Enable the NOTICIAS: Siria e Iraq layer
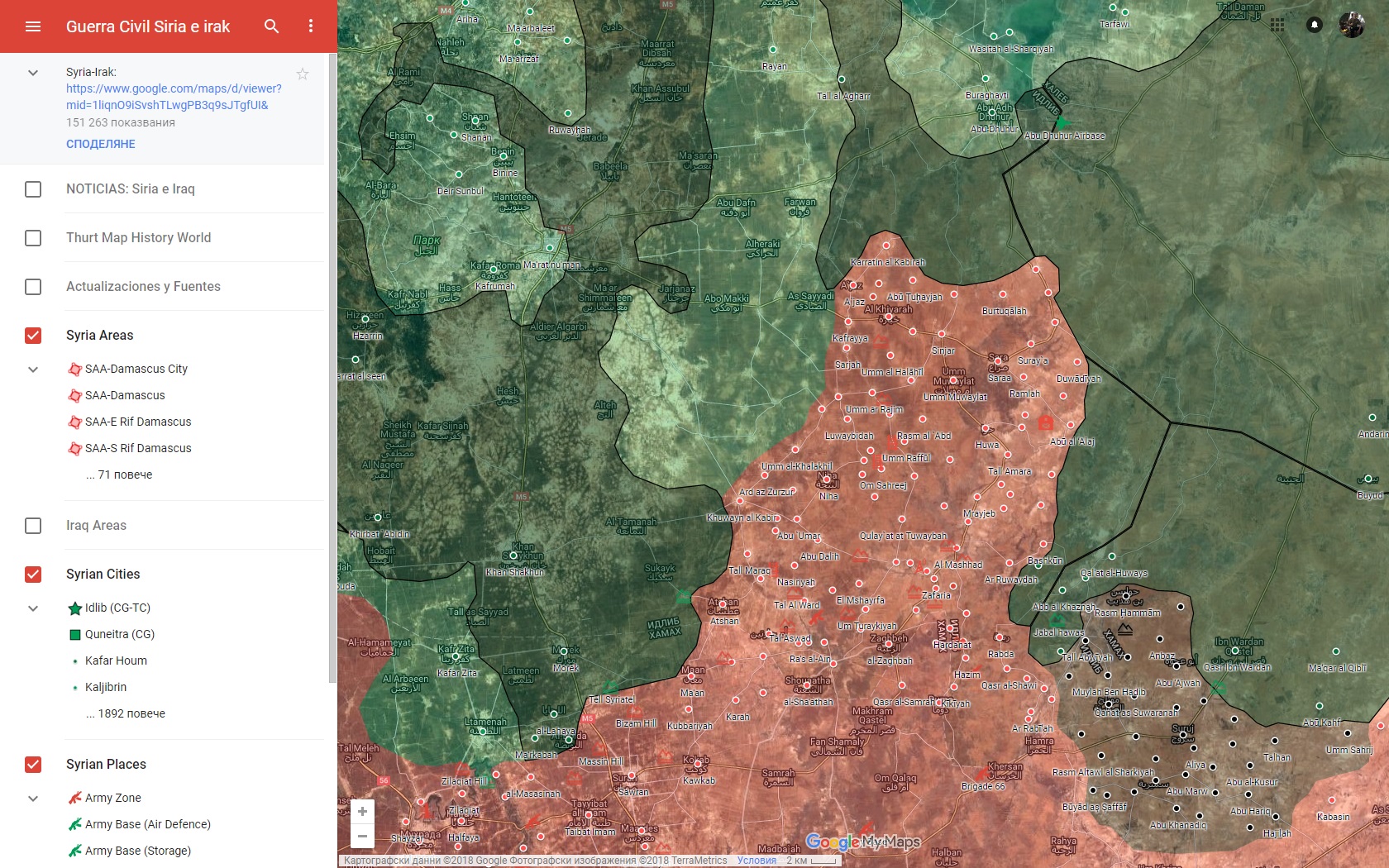The image size is (1389, 868). click(33, 189)
